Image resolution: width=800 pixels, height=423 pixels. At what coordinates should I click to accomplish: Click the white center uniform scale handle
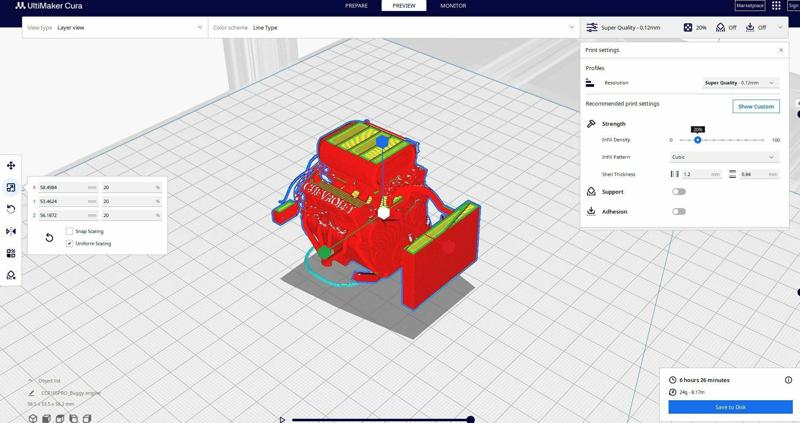click(384, 213)
